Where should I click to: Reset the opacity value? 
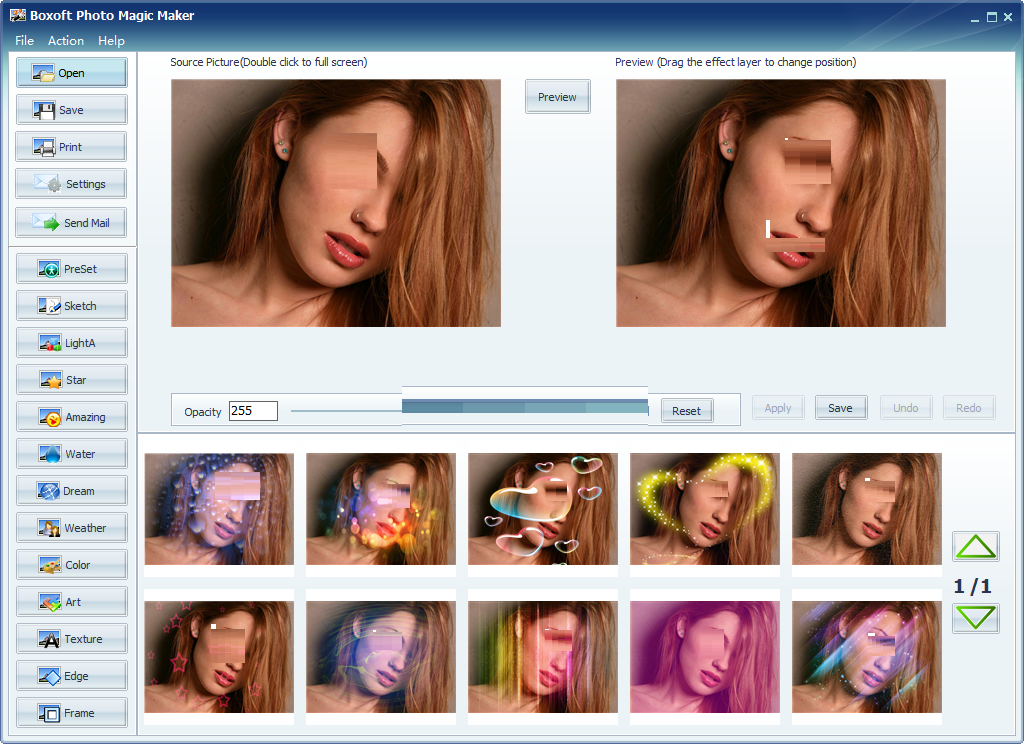point(686,411)
